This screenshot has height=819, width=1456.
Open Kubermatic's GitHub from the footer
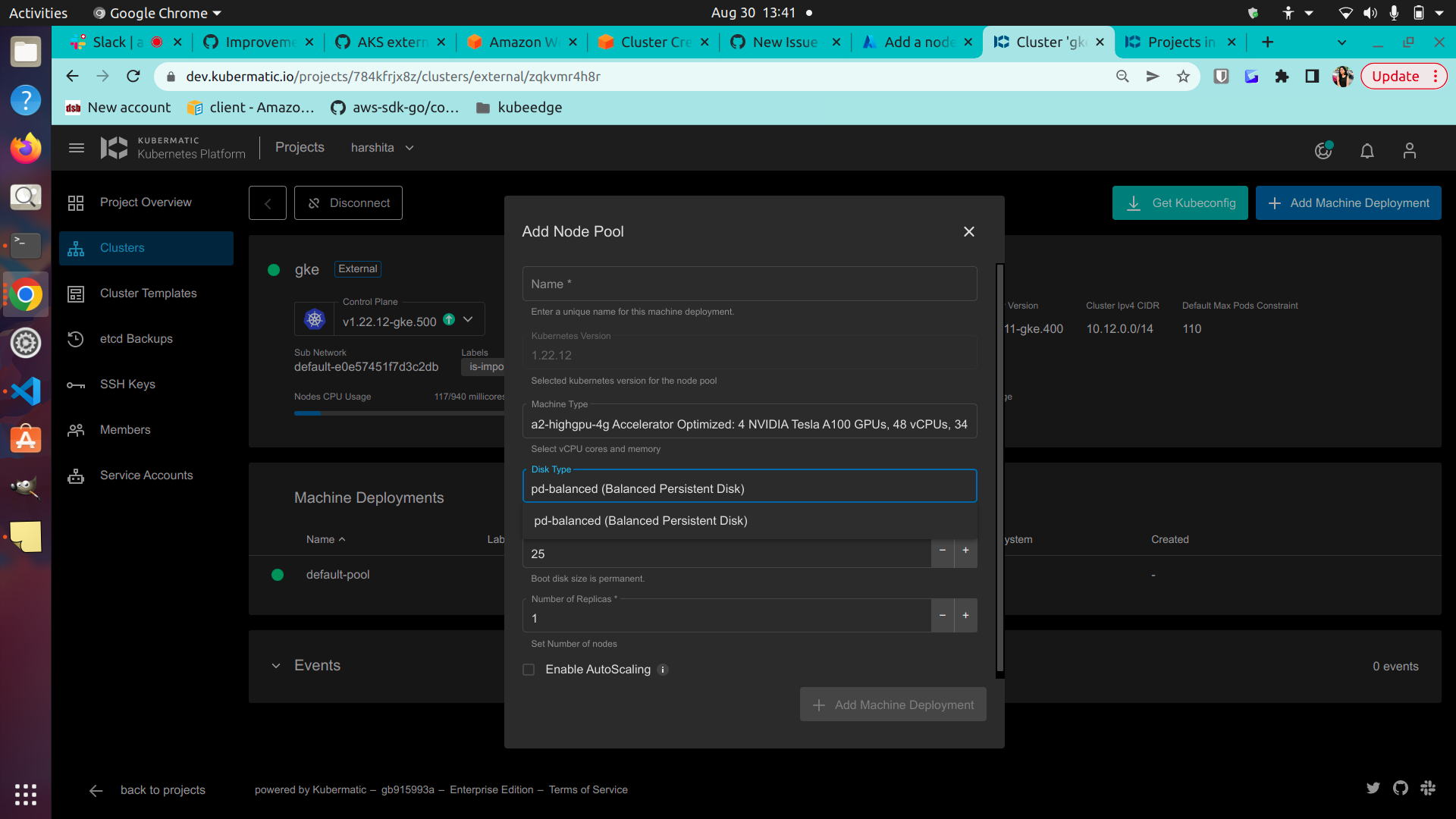click(x=1401, y=788)
